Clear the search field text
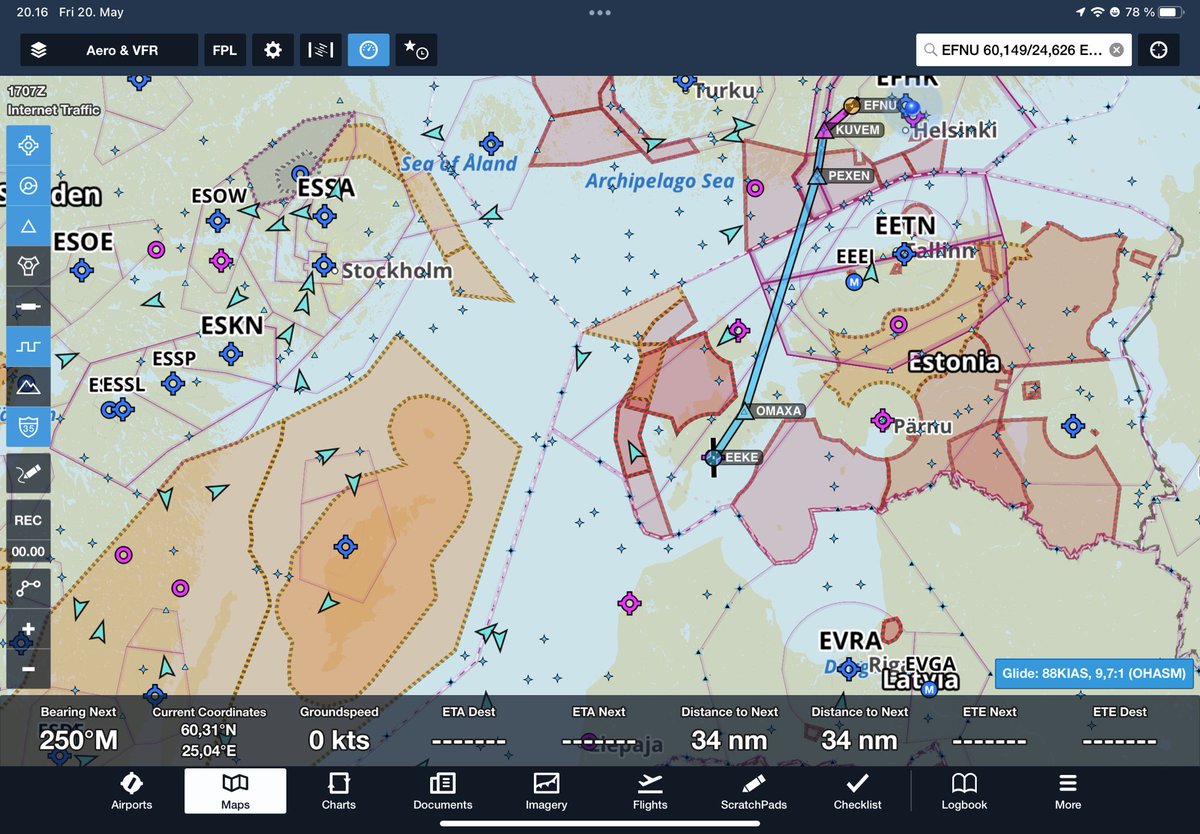 [x=1117, y=50]
